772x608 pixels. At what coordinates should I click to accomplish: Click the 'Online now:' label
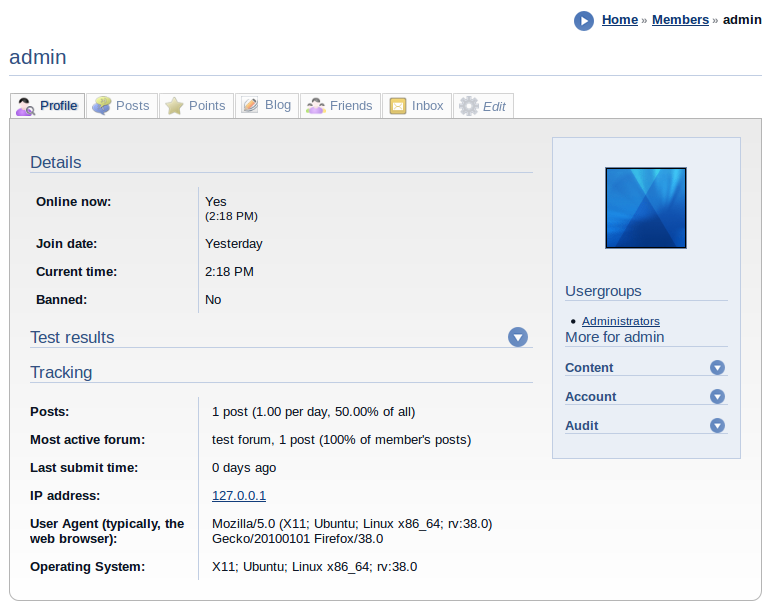(x=73, y=201)
